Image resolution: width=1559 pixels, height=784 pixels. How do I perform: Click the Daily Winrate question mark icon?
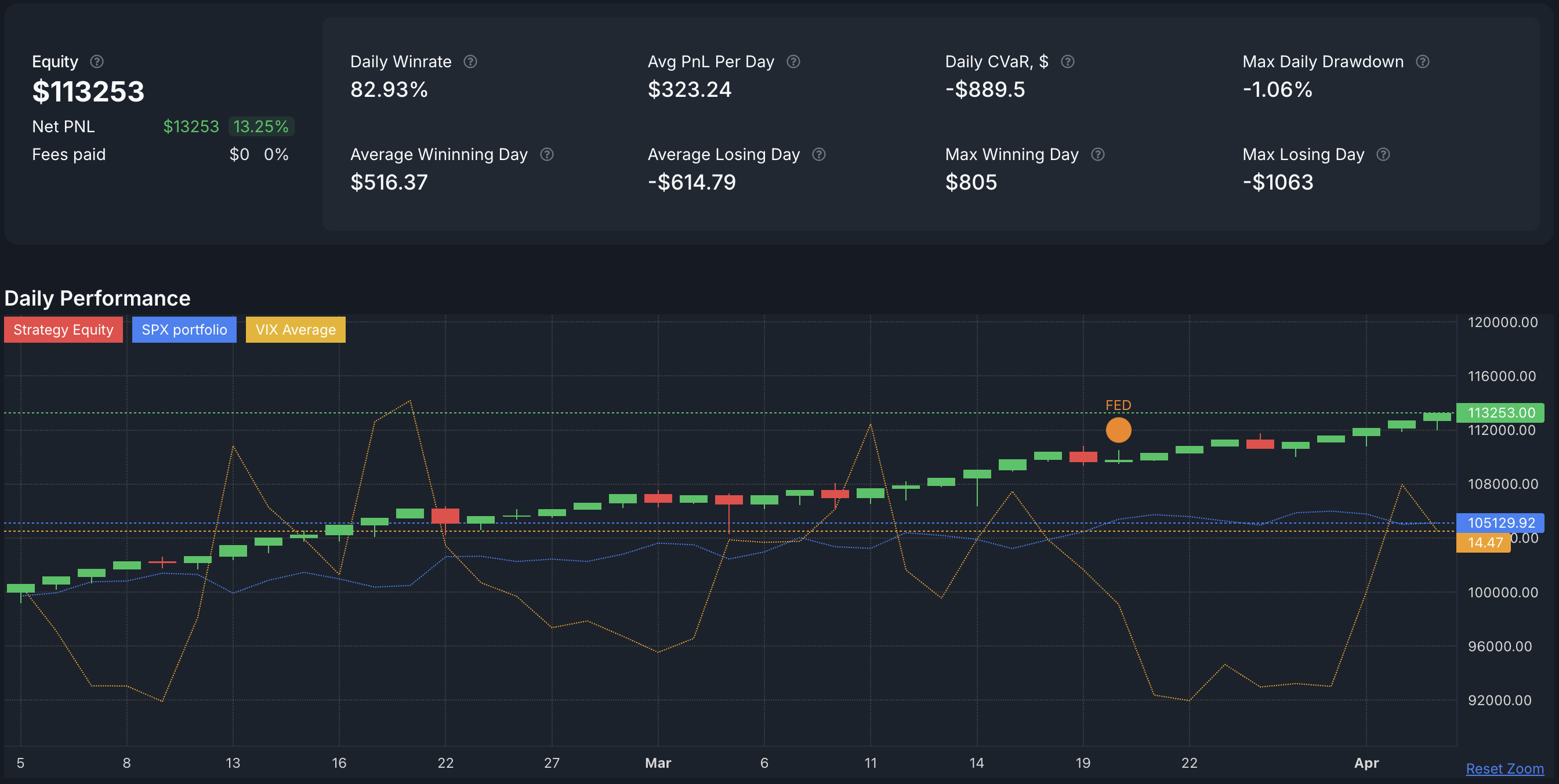coord(472,61)
